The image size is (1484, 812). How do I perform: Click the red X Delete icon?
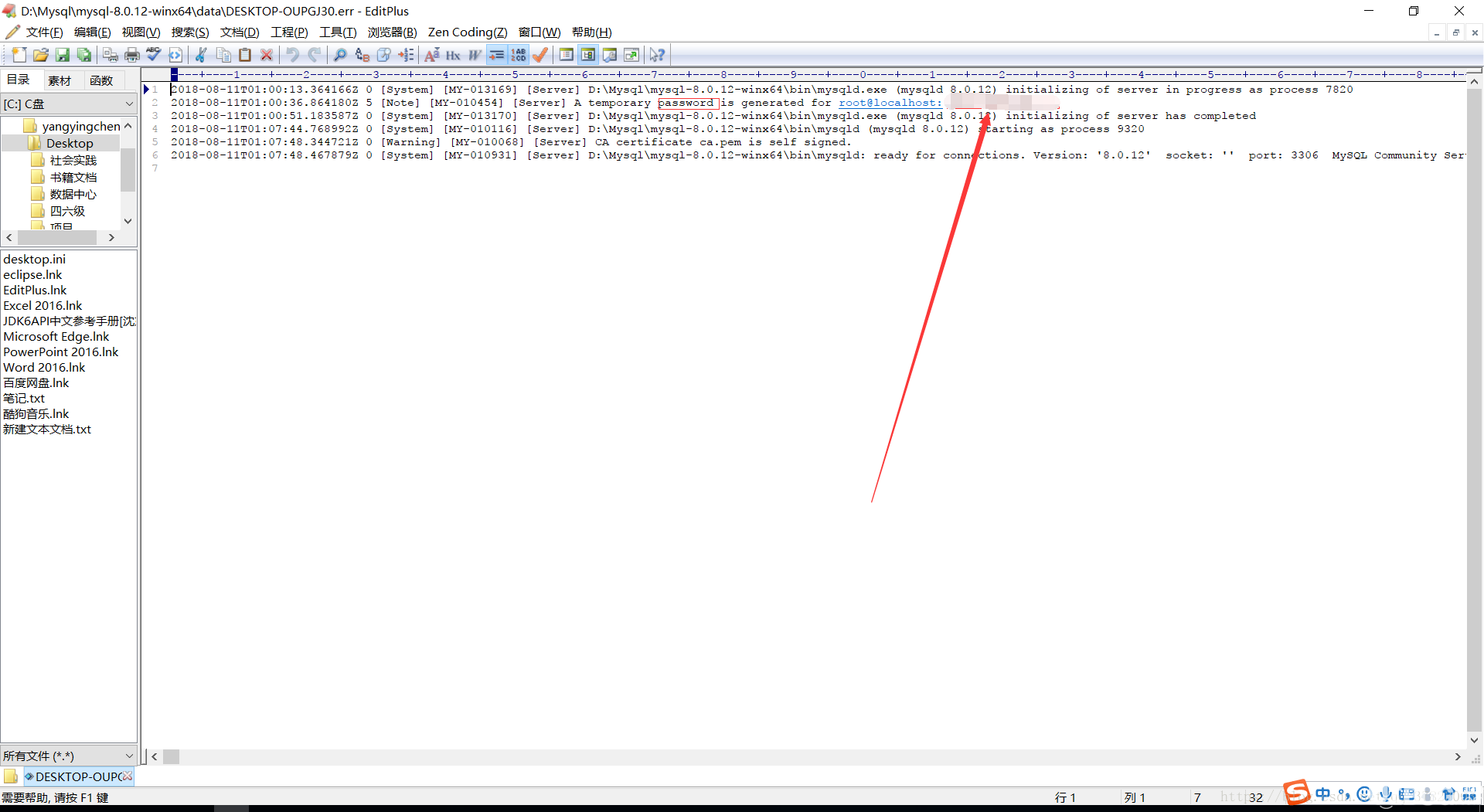coord(267,55)
